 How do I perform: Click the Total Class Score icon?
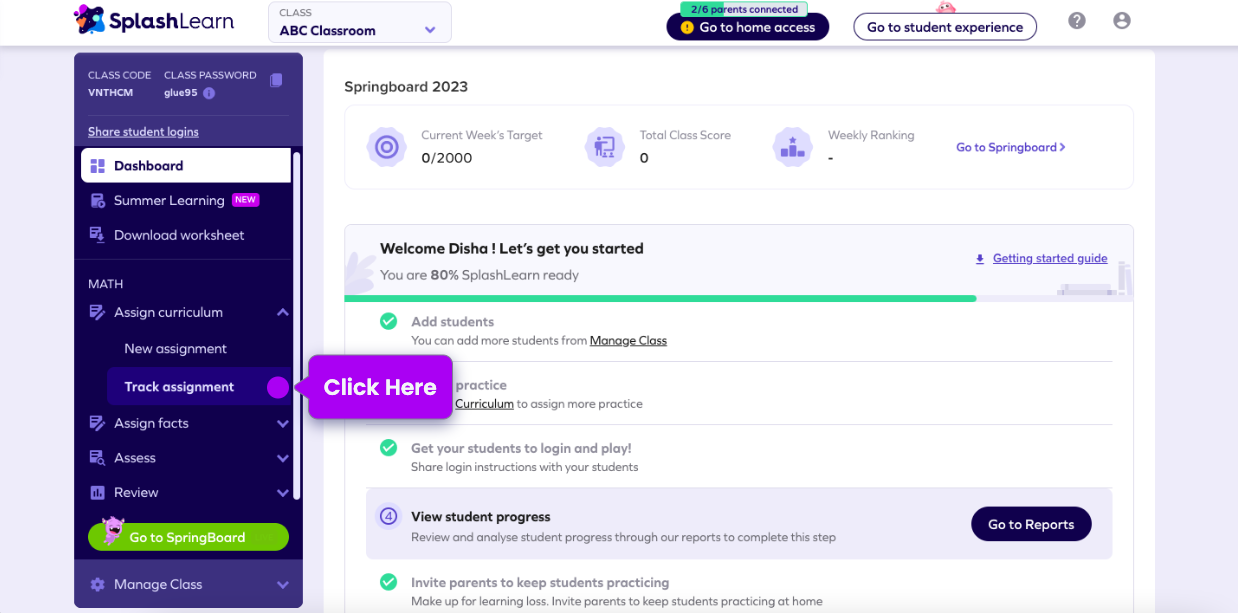click(604, 147)
